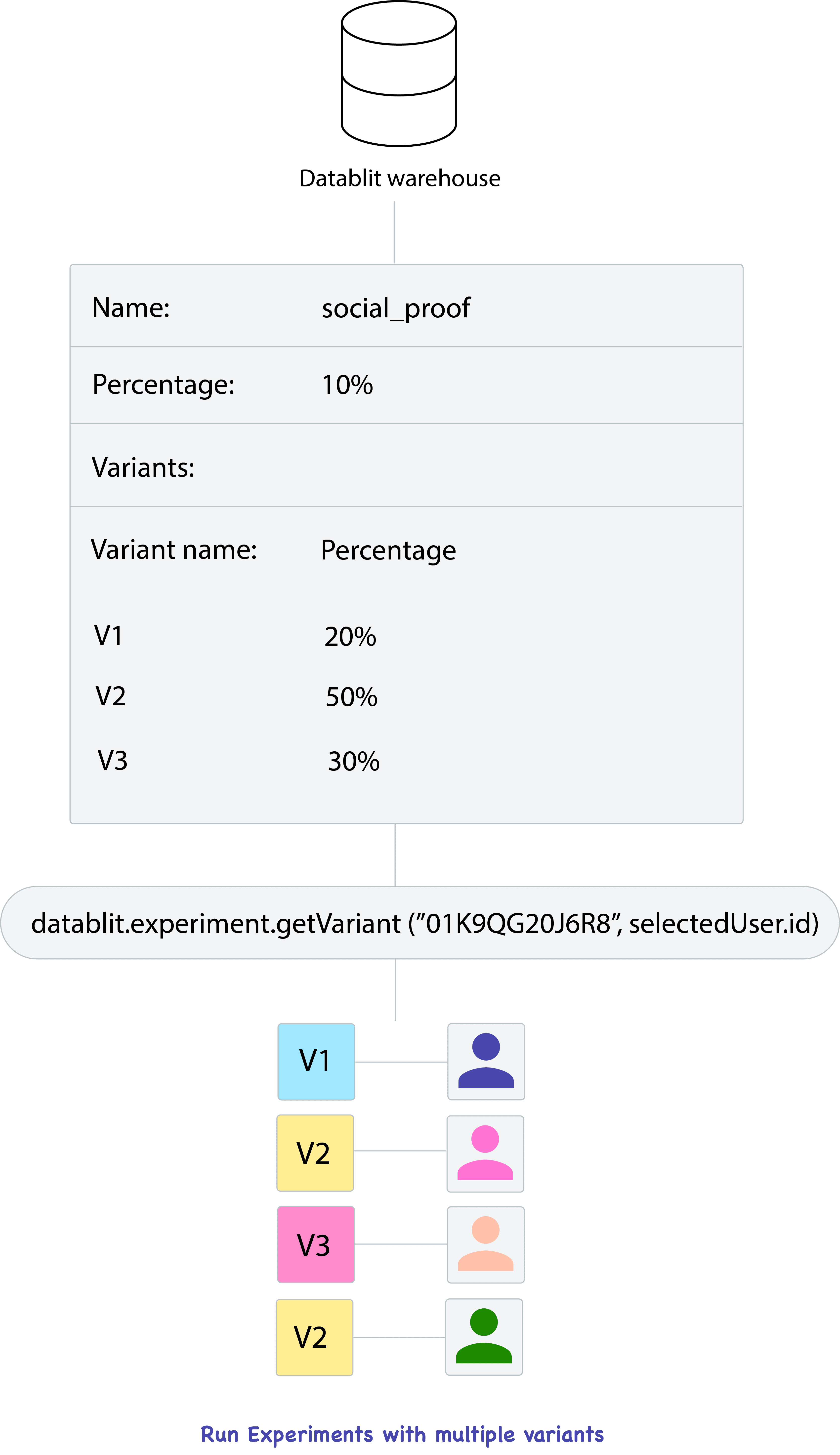This screenshot has width=840, height=1455.
Task: Click the Variants: section label
Action: 143,467
